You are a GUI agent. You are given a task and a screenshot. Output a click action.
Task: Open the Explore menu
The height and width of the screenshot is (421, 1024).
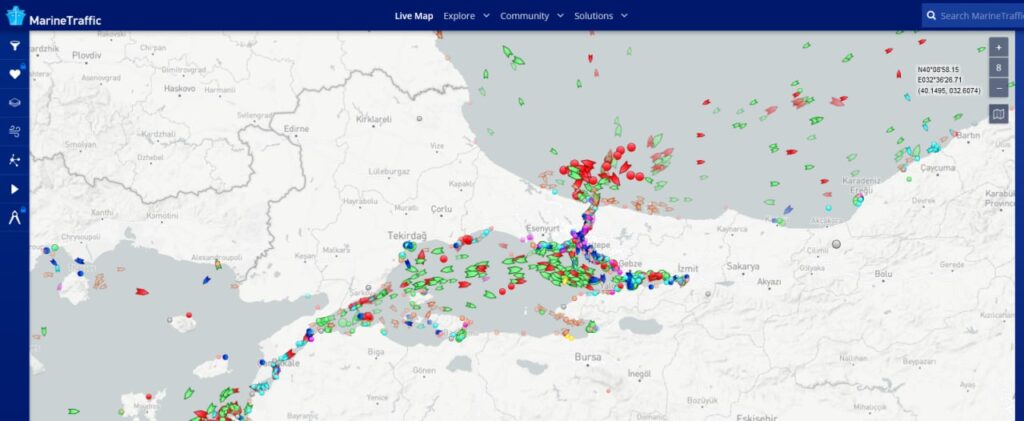(459, 16)
